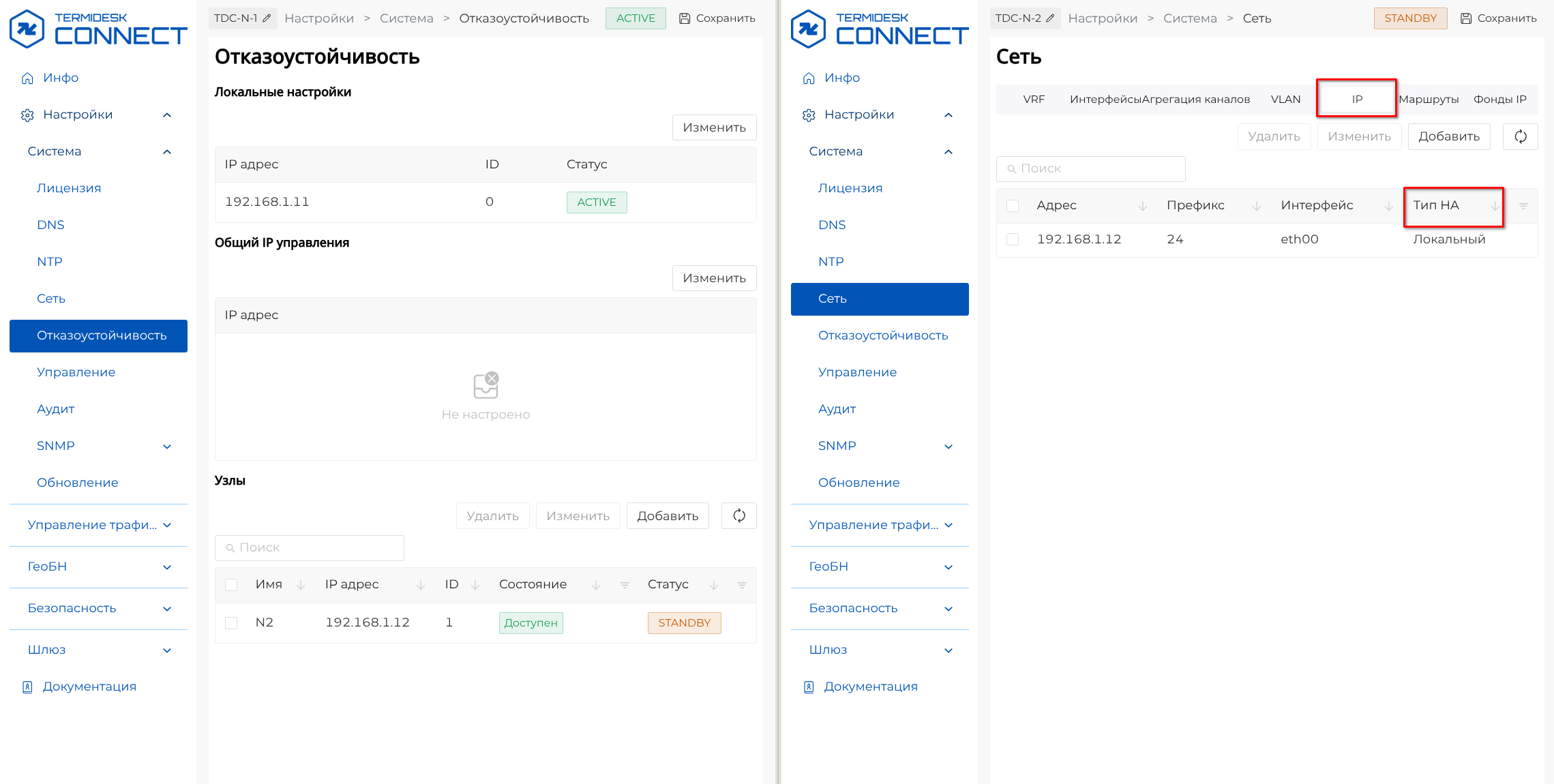Click the filter icon after the Тип HA column

click(1523, 206)
